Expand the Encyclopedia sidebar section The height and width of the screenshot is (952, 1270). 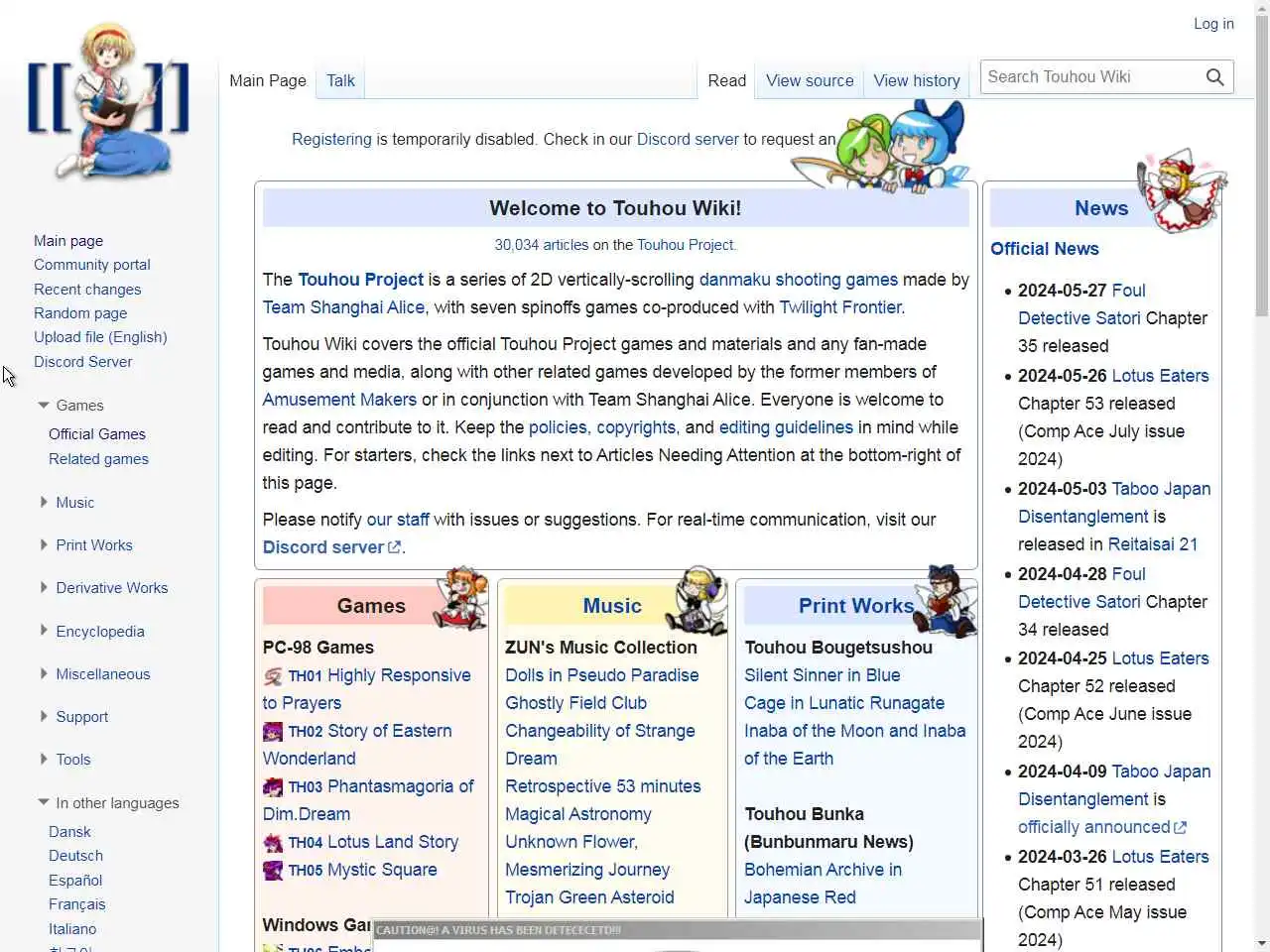pyautogui.click(x=44, y=631)
